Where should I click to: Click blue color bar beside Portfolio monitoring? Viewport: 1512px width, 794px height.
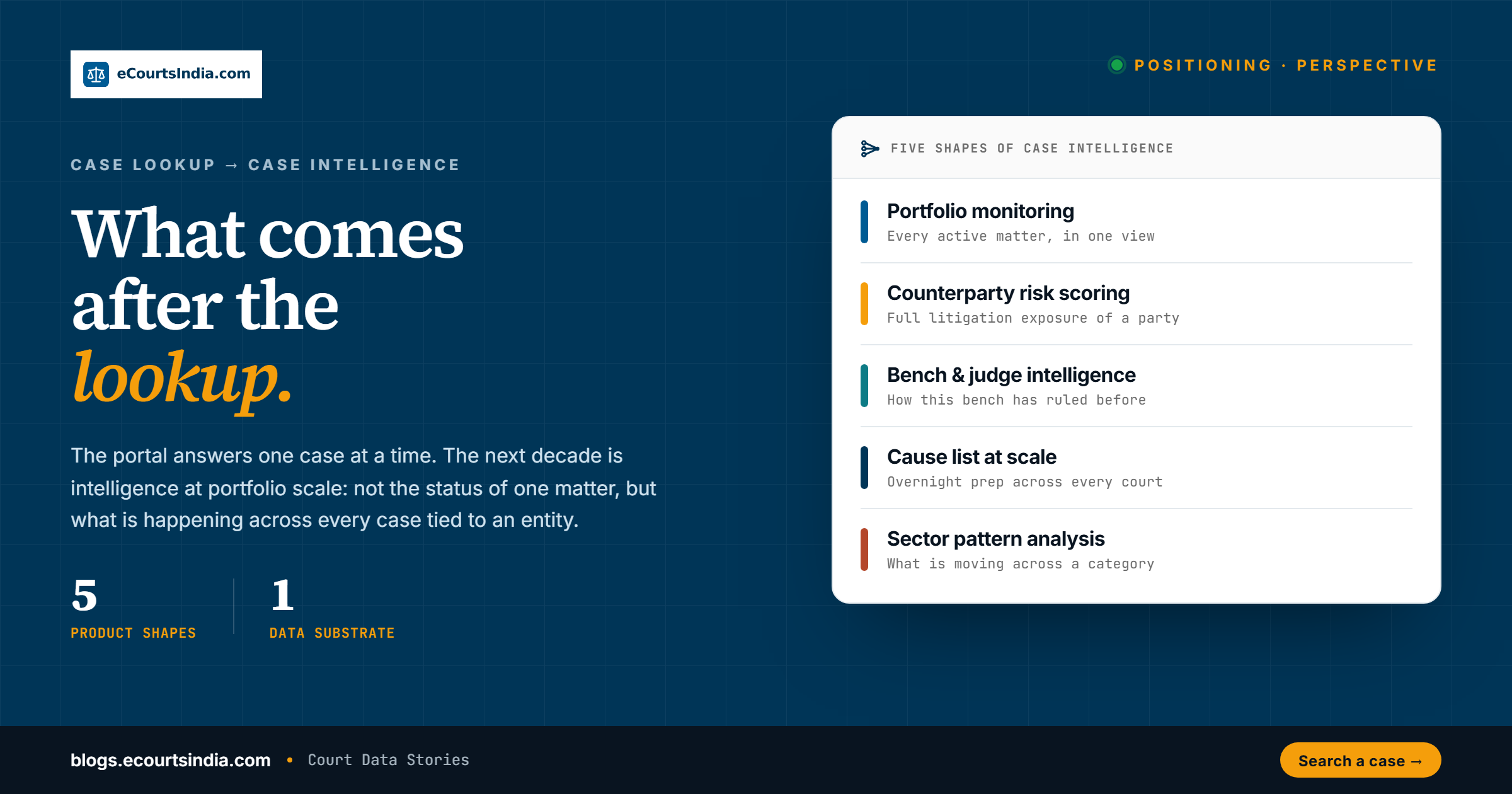click(x=864, y=222)
